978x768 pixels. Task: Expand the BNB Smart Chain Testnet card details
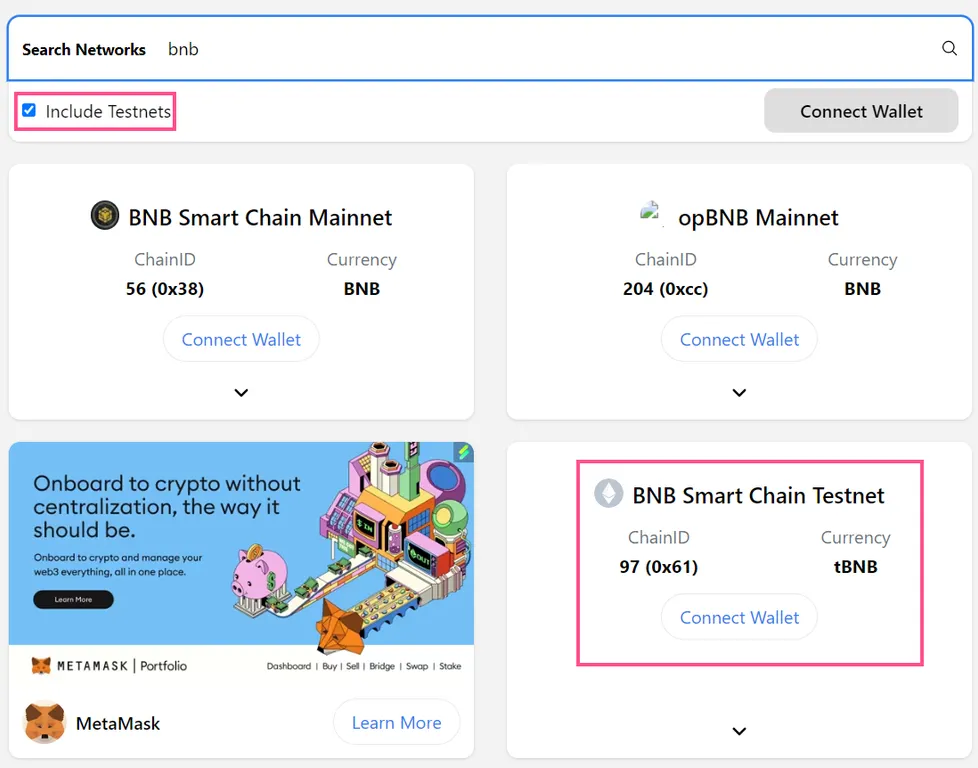[739, 731]
